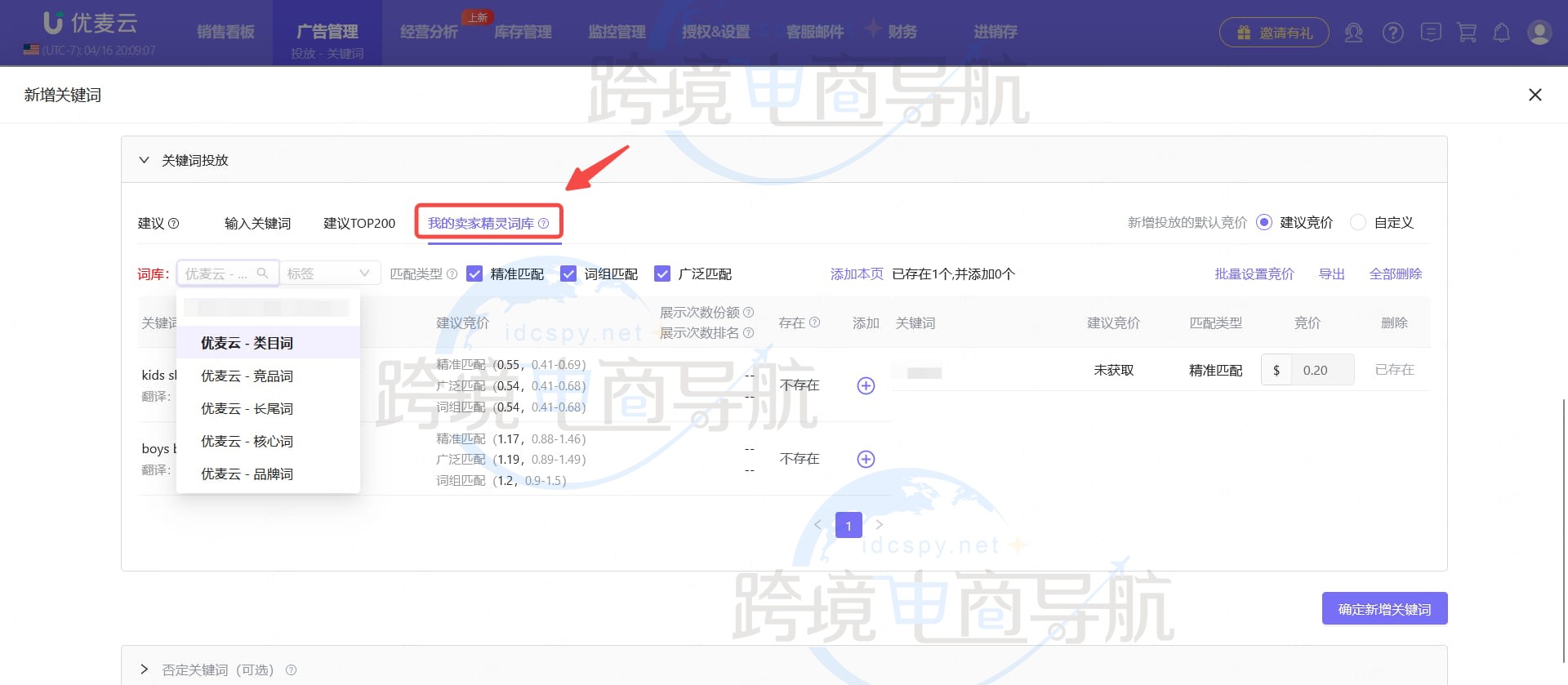This screenshot has width=1568, height=685.
Task: Select 优麦云 - 类目词 option
Action: (x=268, y=343)
